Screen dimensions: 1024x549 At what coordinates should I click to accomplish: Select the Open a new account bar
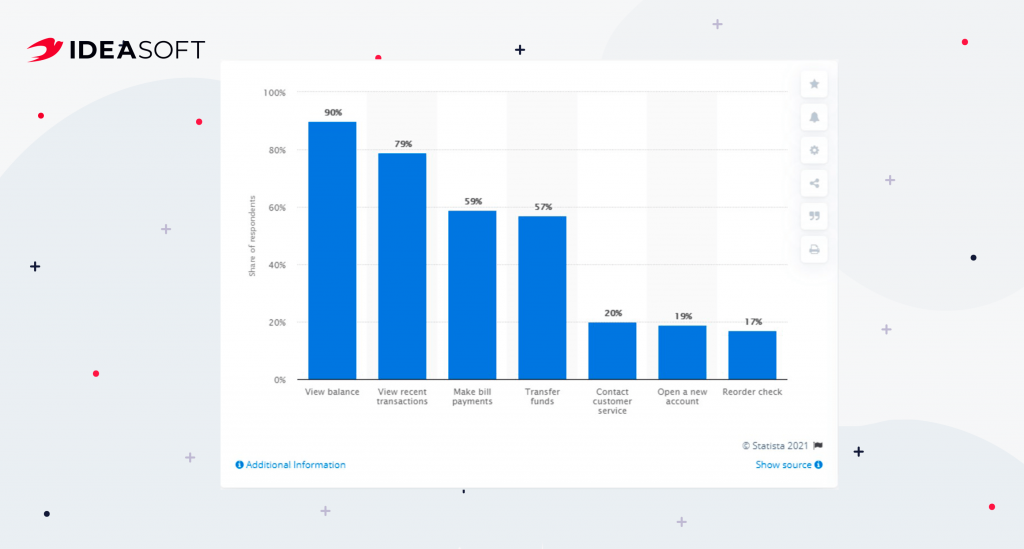click(x=682, y=353)
